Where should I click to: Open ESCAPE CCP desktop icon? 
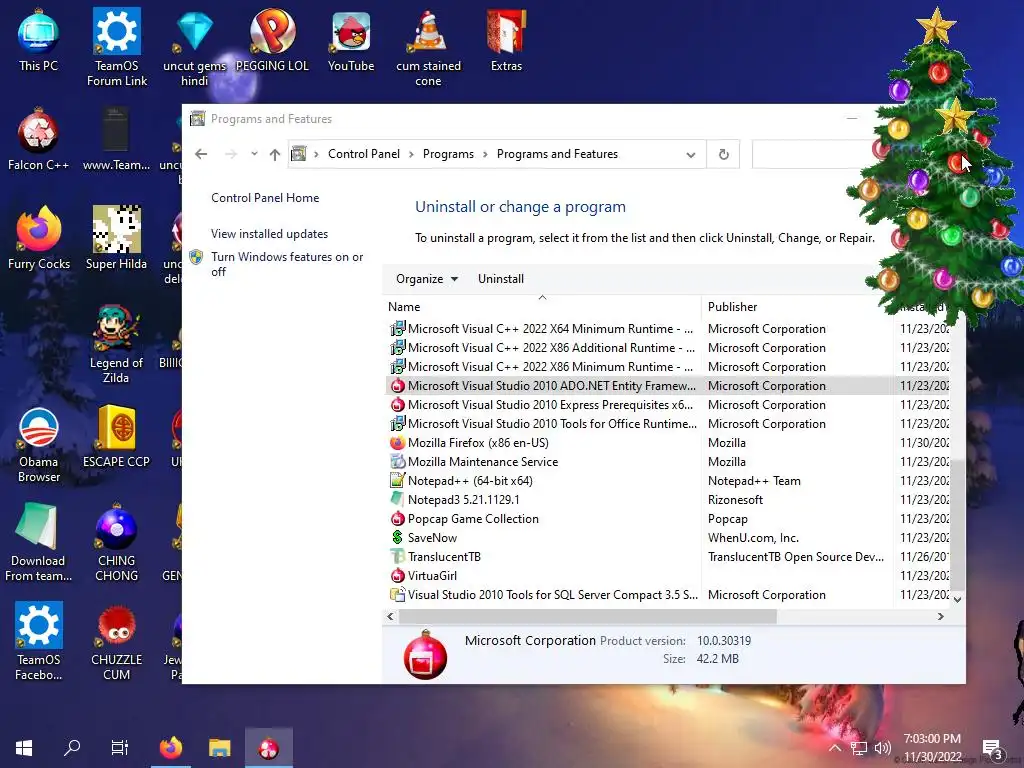tap(116, 436)
